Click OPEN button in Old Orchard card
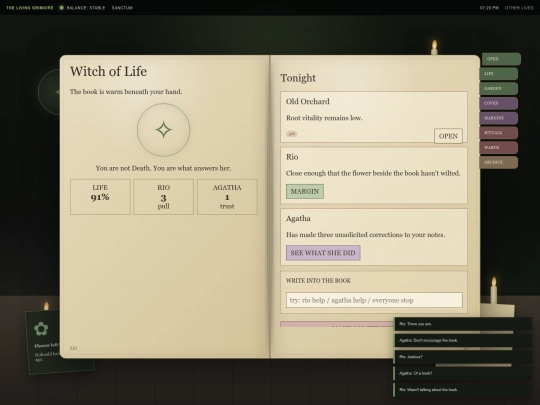 pyautogui.click(x=448, y=136)
